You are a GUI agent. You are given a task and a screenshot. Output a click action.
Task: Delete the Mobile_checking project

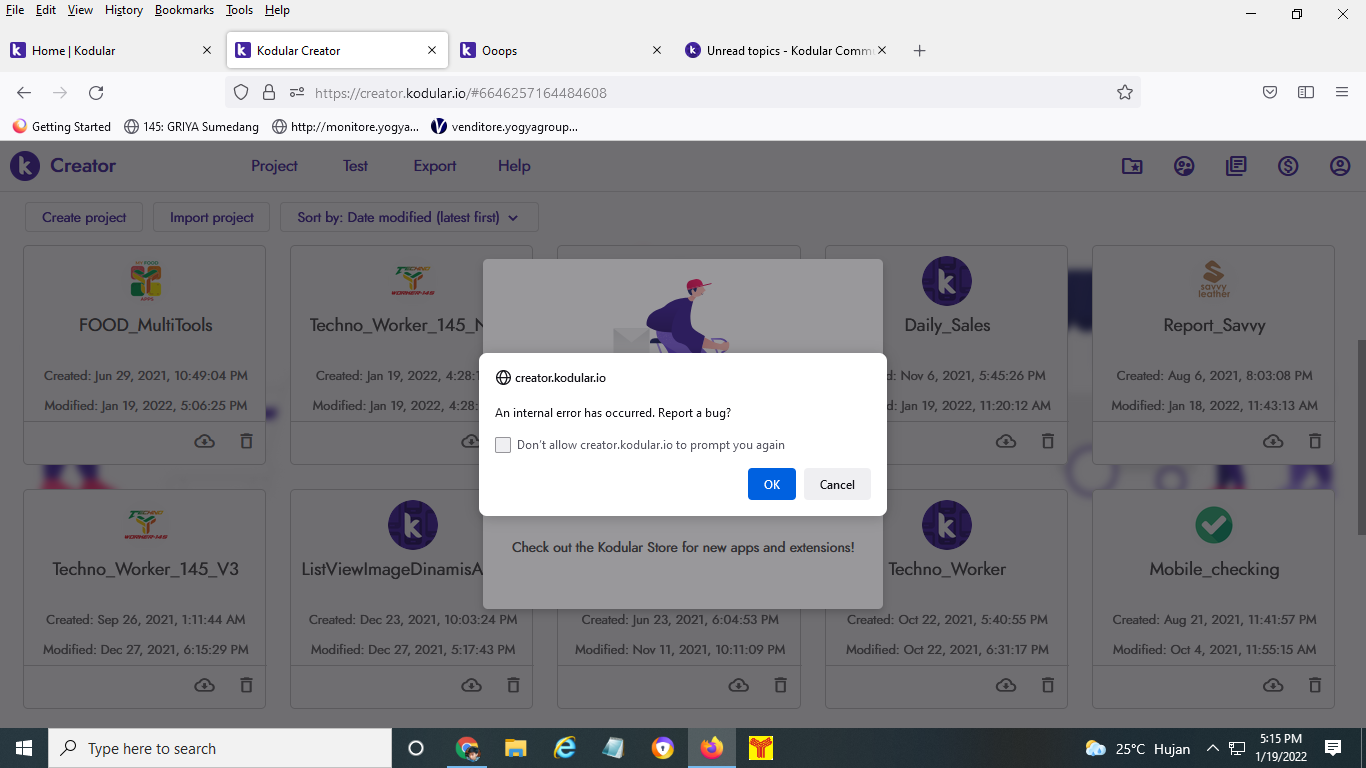click(1315, 685)
